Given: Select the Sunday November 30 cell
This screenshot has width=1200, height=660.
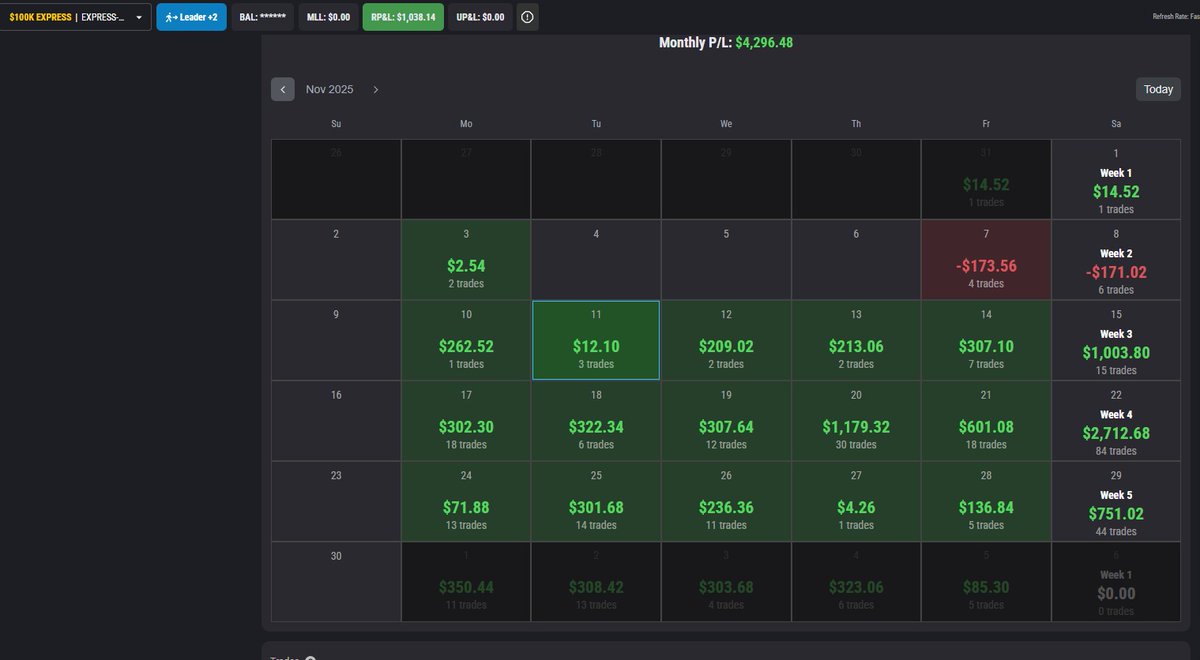Looking at the screenshot, I should 336,582.
